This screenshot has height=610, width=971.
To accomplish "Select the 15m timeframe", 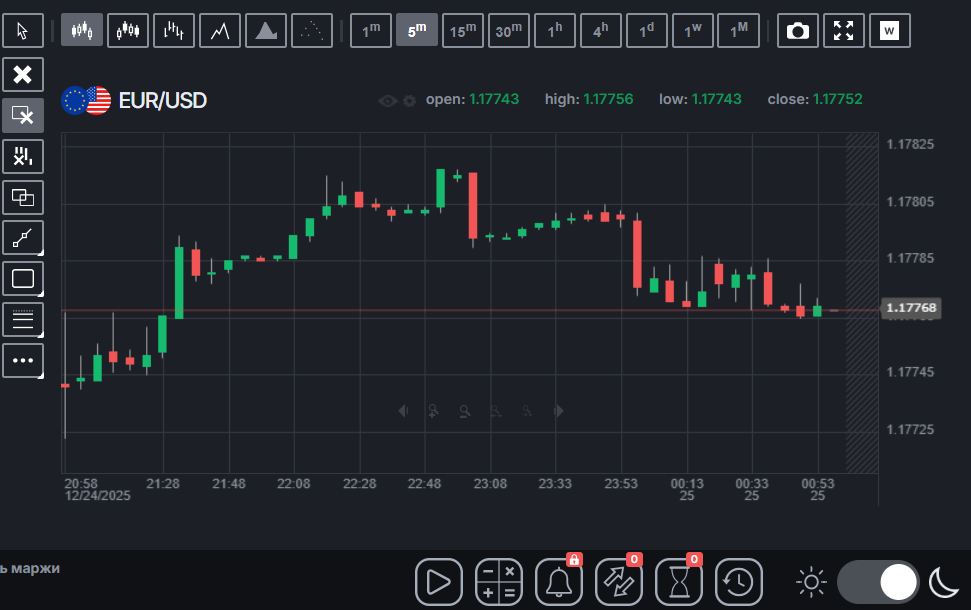I will (x=463, y=30).
